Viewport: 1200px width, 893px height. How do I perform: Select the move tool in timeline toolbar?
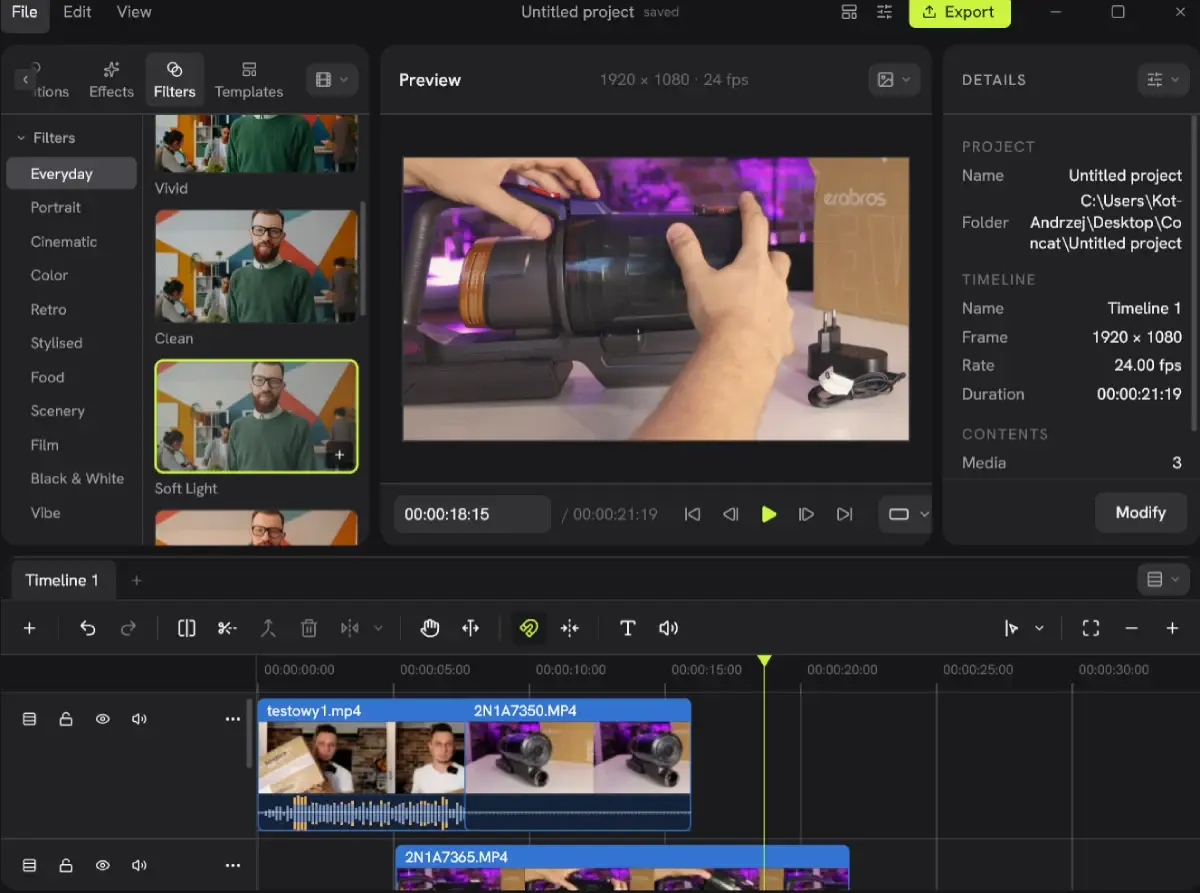[470, 628]
